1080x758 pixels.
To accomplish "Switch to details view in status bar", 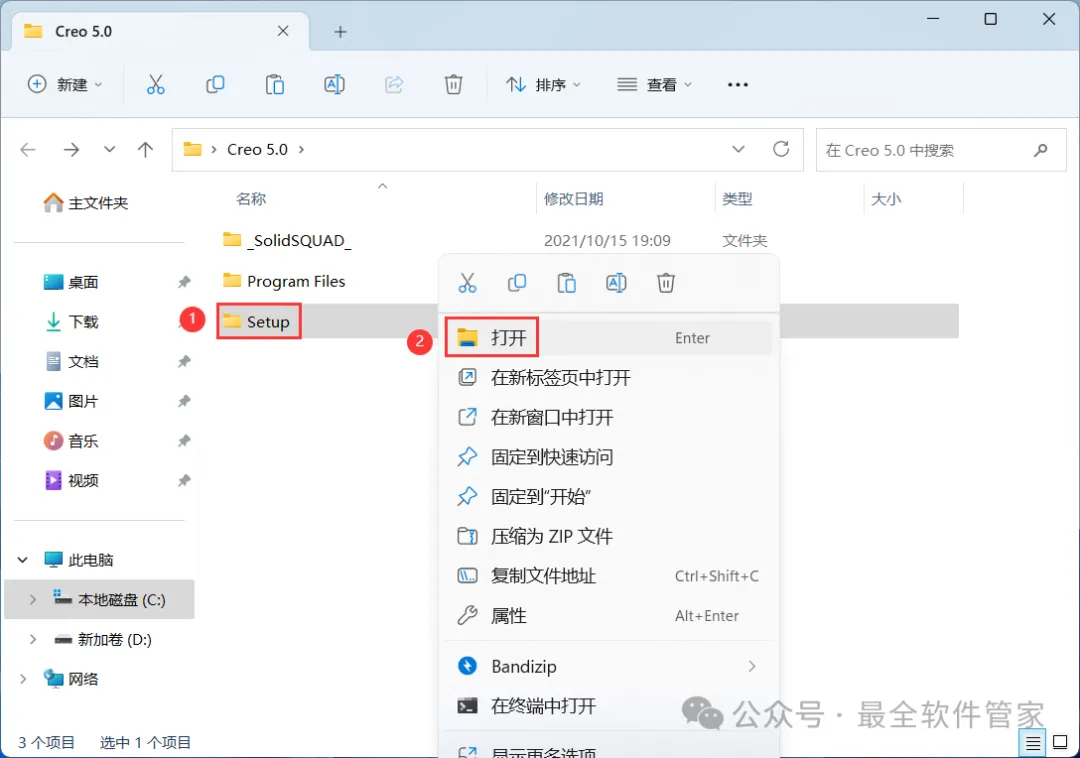I will [1032, 743].
